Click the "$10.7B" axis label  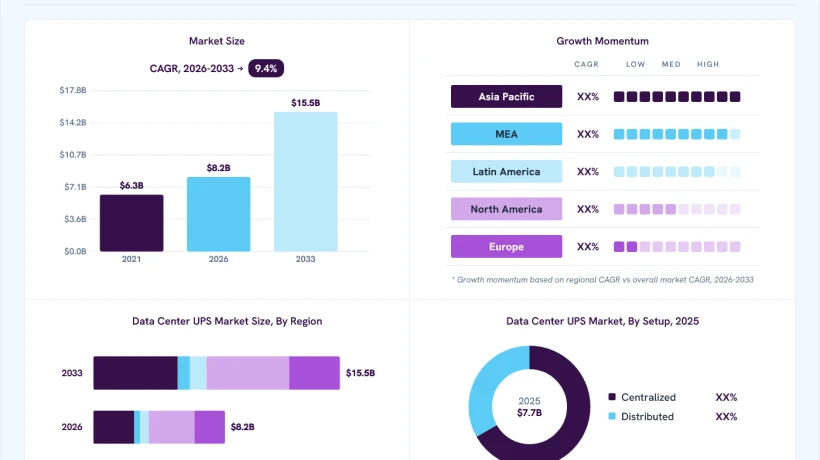(x=73, y=155)
